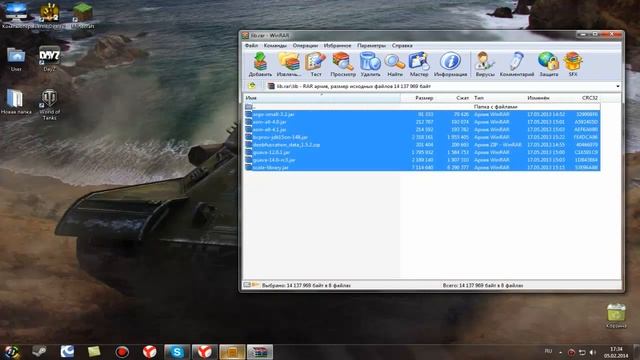Click the RU language indicator in tray
Screen dimensions: 640x360
pyautogui.click(x=548, y=351)
